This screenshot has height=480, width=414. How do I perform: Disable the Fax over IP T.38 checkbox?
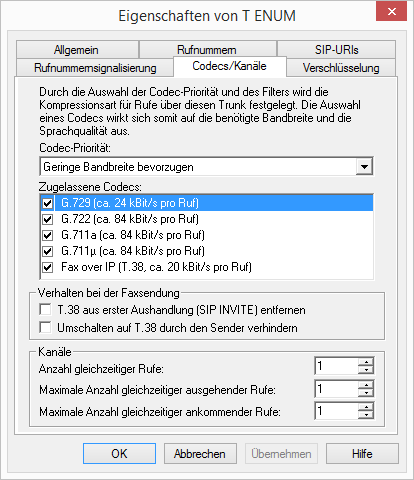[47, 267]
